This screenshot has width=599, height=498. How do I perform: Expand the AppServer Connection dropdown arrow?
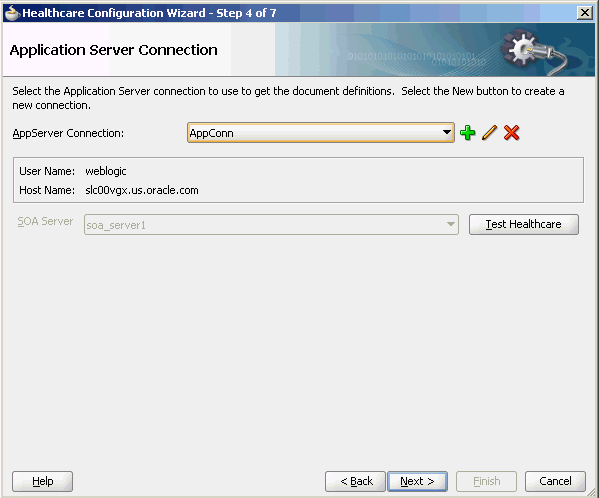446,133
